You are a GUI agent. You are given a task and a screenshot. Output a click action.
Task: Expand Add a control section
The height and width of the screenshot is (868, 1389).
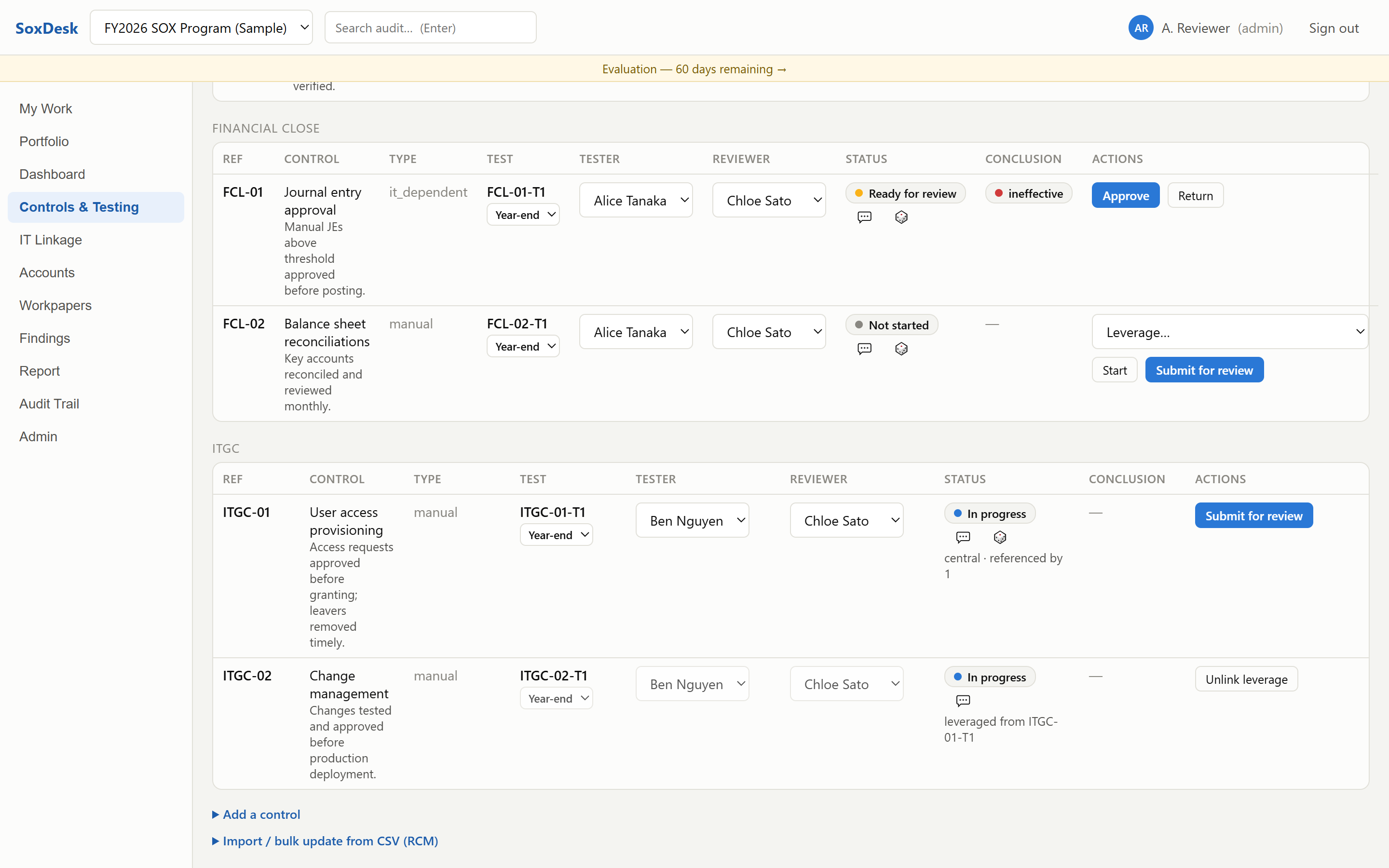click(x=256, y=814)
